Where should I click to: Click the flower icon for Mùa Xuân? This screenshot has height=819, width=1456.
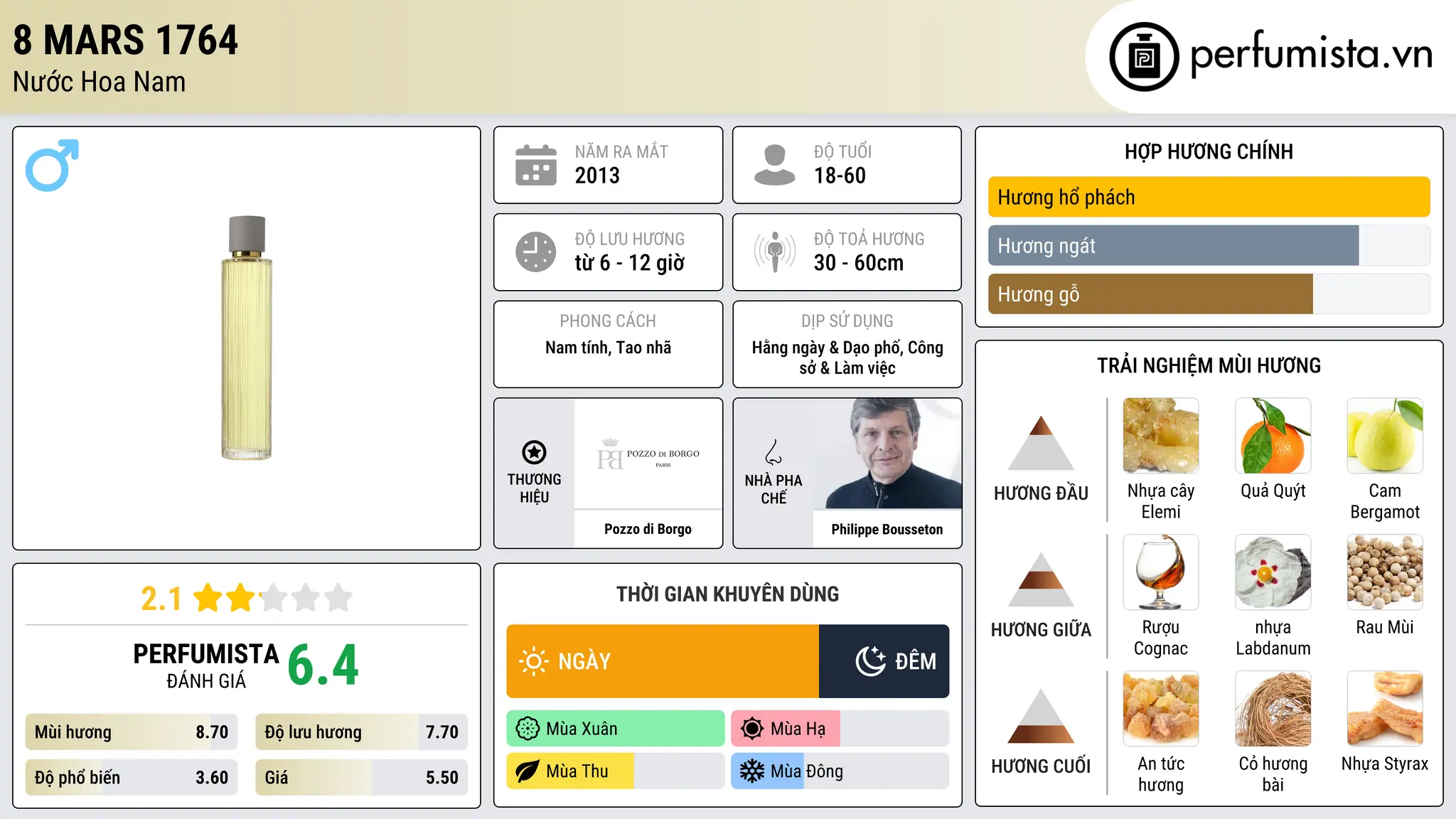(x=528, y=729)
